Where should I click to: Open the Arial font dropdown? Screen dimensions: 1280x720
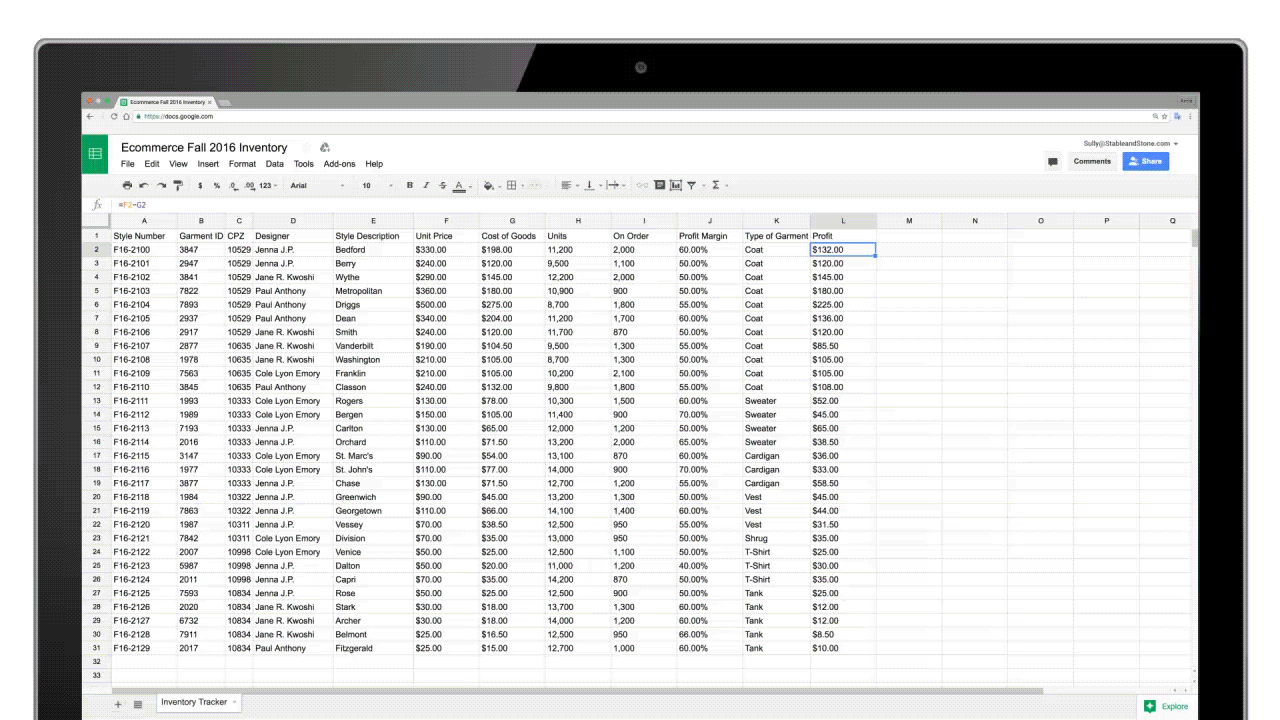(x=316, y=185)
